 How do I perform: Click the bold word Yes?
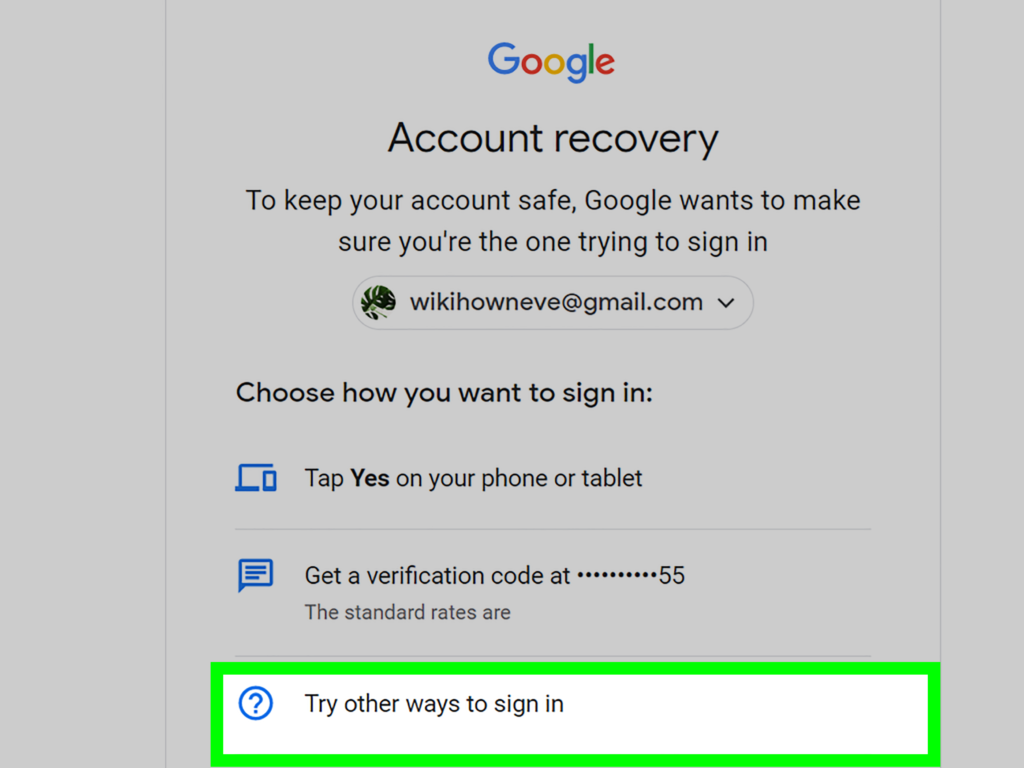pyautogui.click(x=370, y=478)
